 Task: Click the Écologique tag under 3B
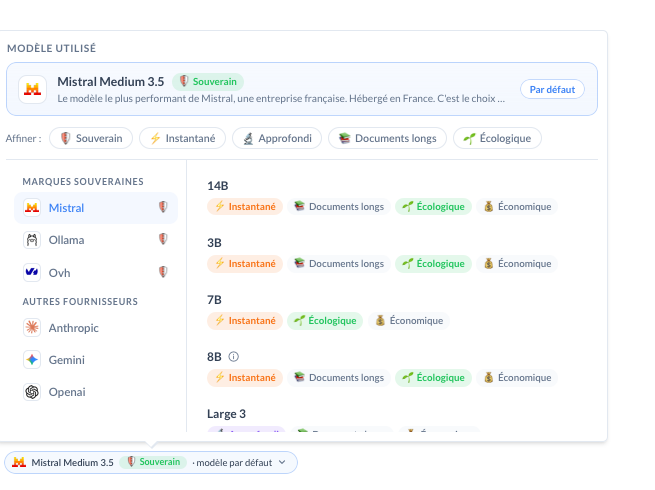click(433, 264)
